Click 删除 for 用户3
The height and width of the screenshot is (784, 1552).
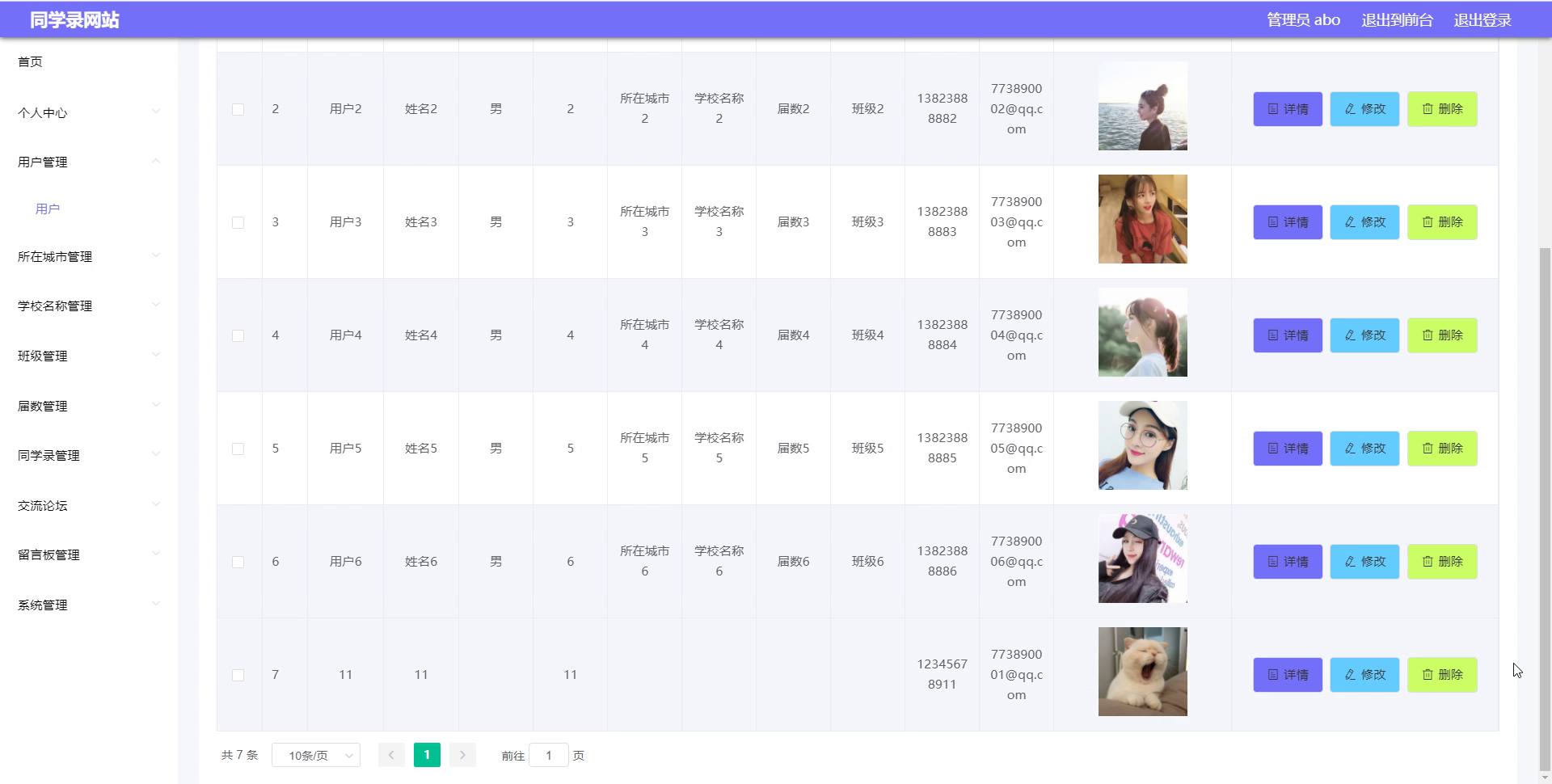1442,222
